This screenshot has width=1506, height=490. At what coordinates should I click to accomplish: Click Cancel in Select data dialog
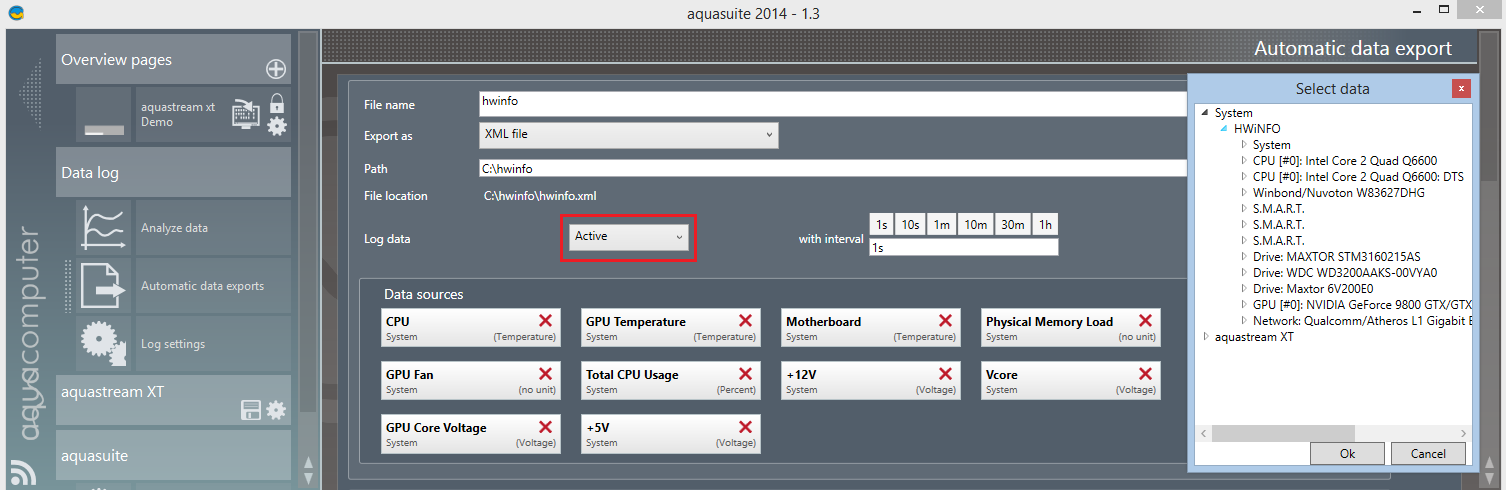click(1428, 453)
